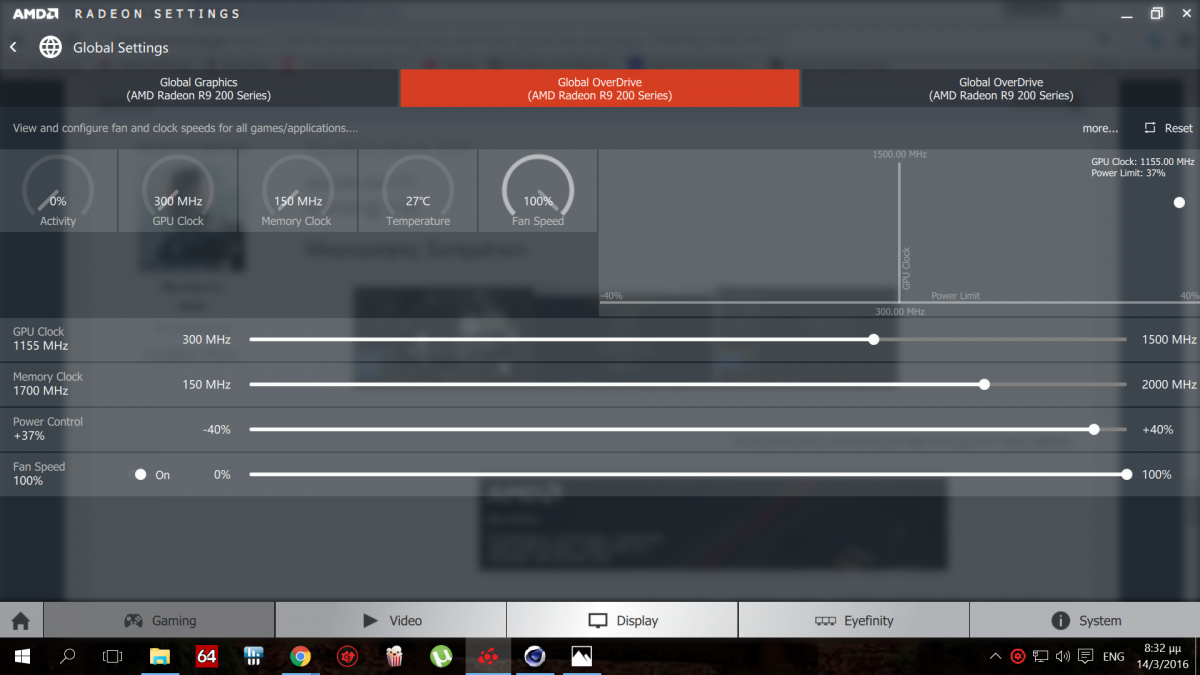Open the red gear taskbar icon
This screenshot has height=675, width=1200.
pos(347,657)
